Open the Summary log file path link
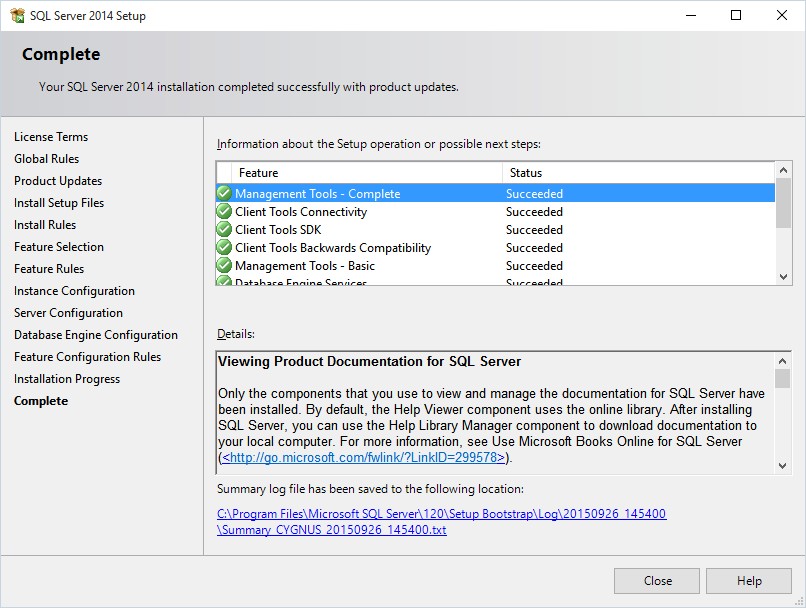806x608 pixels. point(442,522)
